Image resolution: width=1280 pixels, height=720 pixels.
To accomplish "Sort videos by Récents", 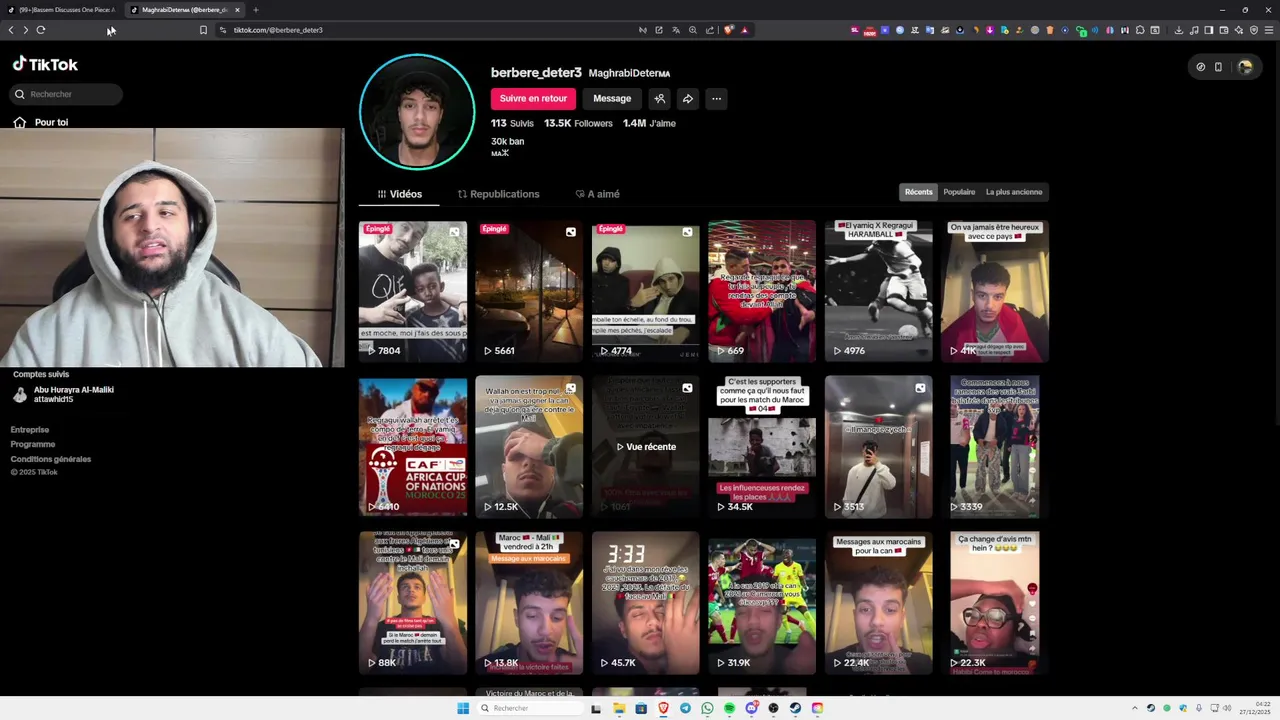I will click(918, 192).
